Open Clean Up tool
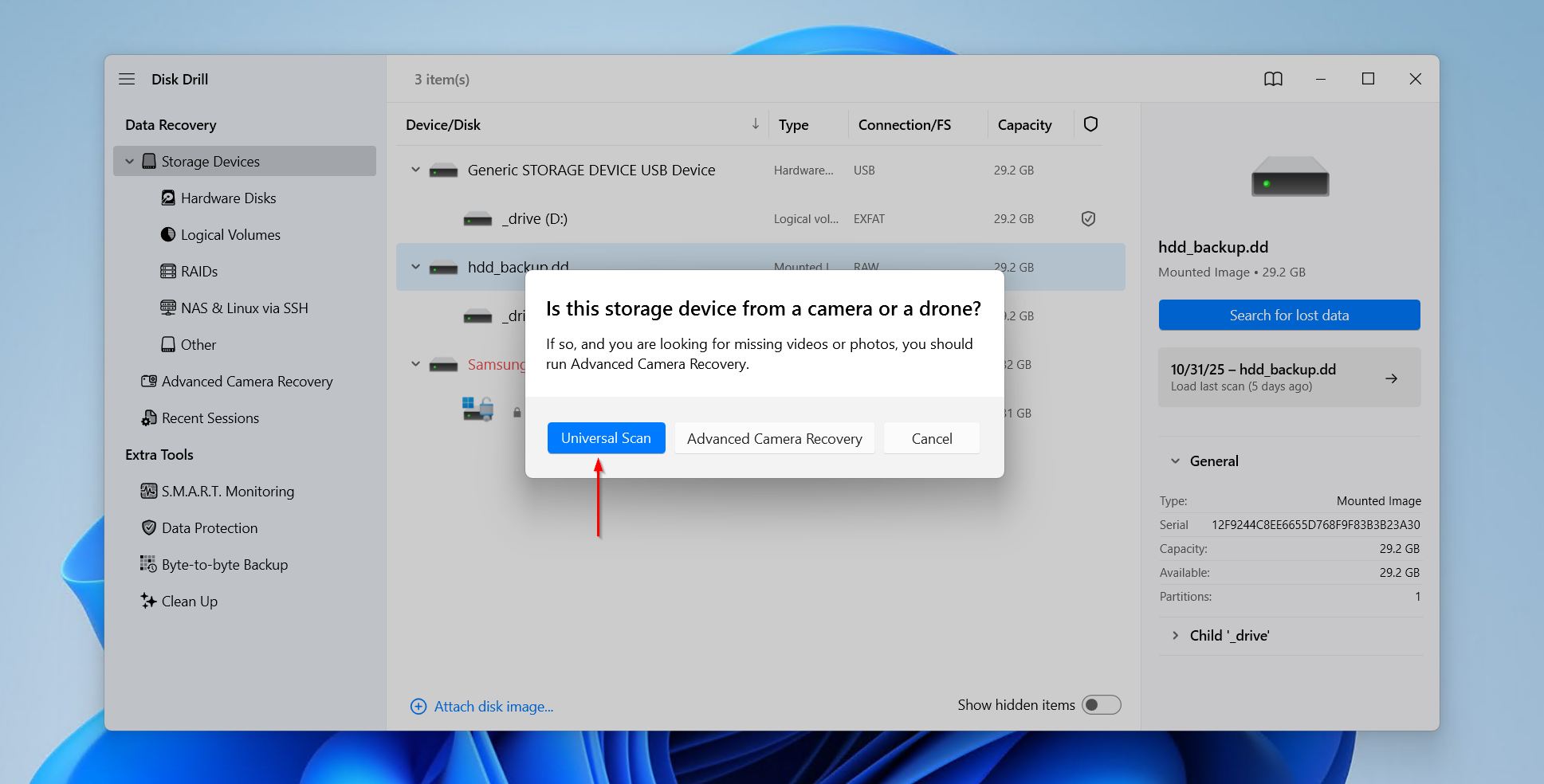The width and height of the screenshot is (1544, 784). (x=189, y=602)
